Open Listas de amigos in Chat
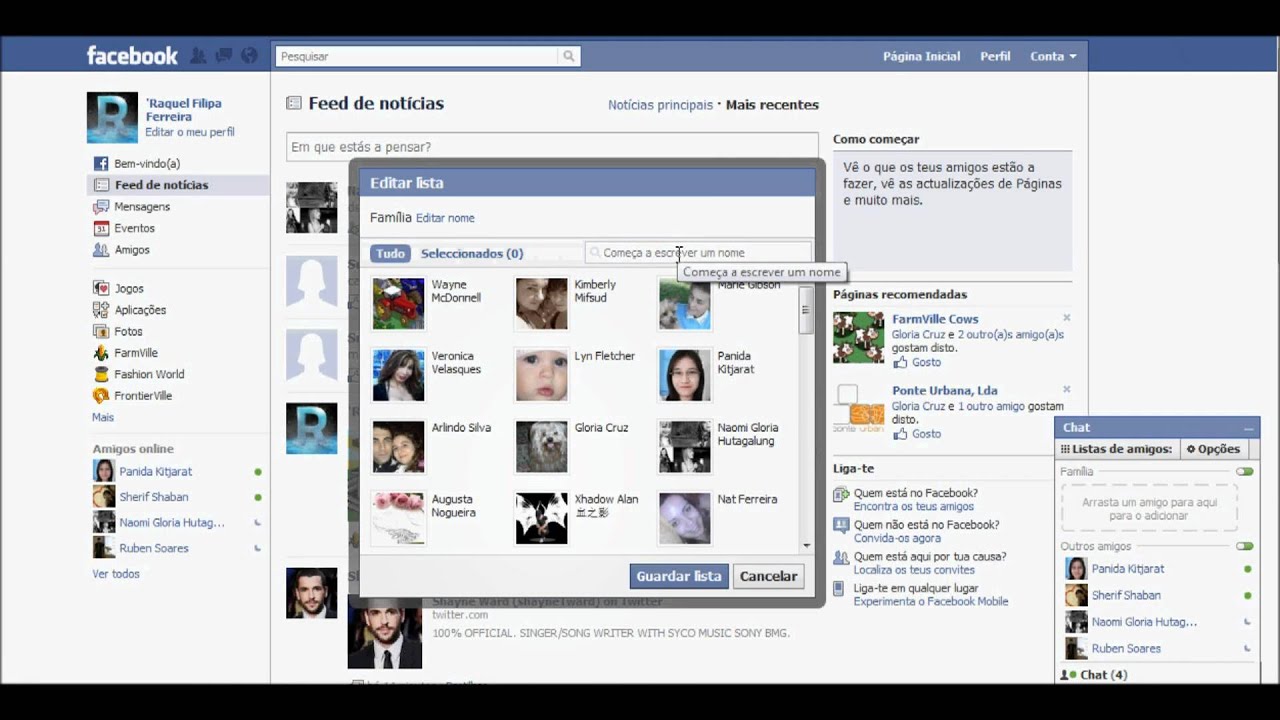Screen dimensions: 1280x720 pos(1117,449)
